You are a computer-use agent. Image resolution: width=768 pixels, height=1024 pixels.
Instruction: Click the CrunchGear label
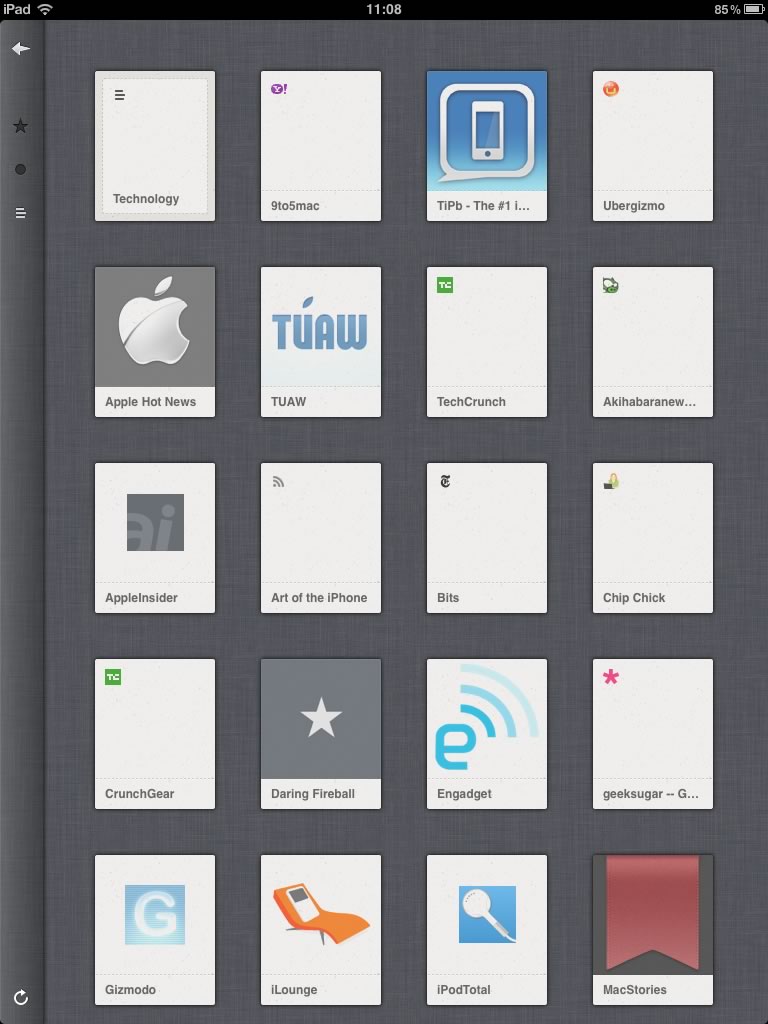coord(139,793)
